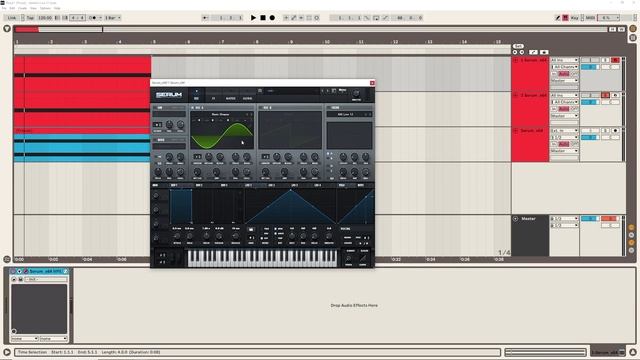The width and height of the screenshot is (640, 360).
Task: Click the envelope ATTACK knob in Serum
Action: click(x=177, y=236)
